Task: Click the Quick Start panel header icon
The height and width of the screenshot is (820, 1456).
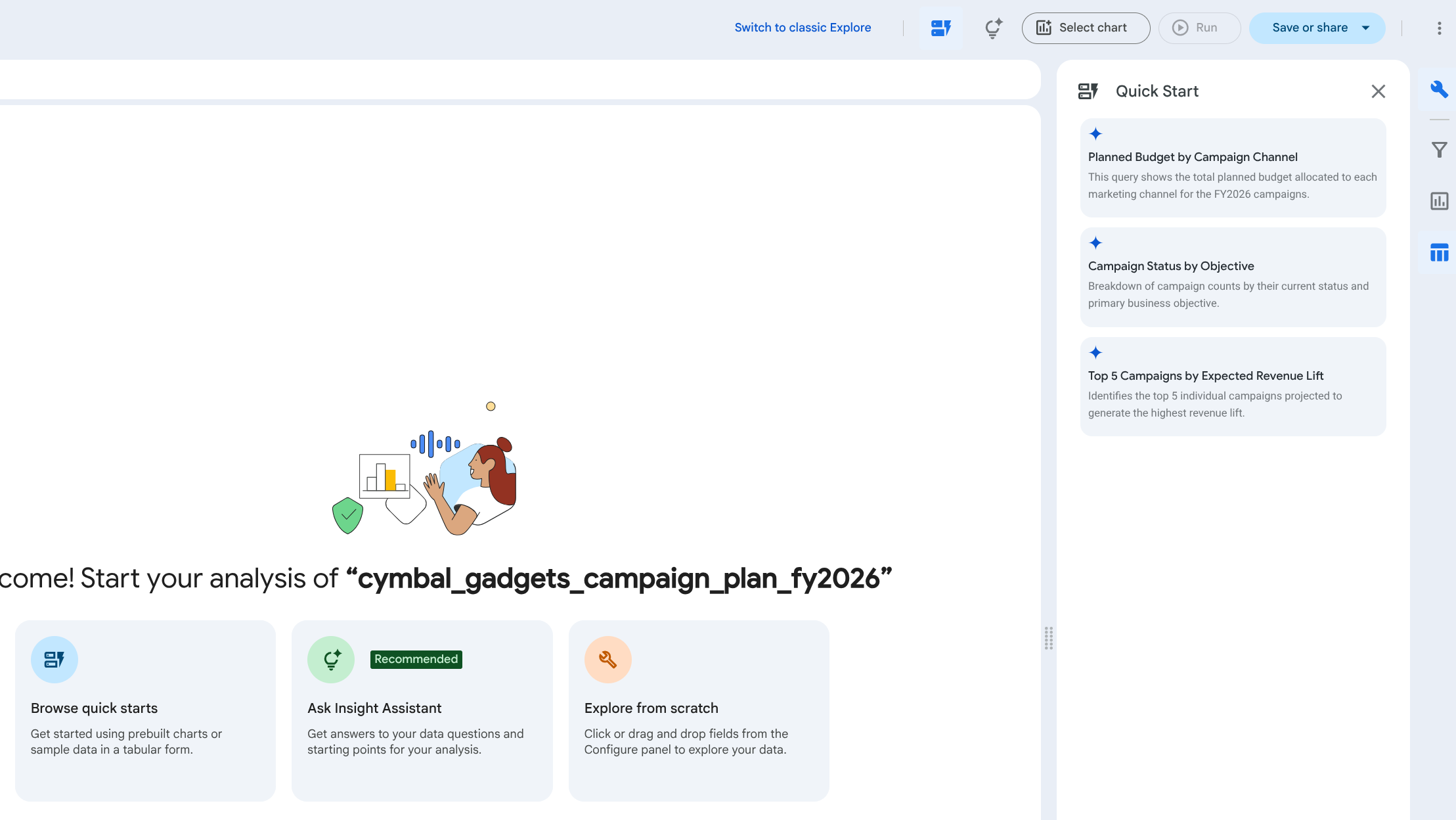Action: click(x=1088, y=91)
